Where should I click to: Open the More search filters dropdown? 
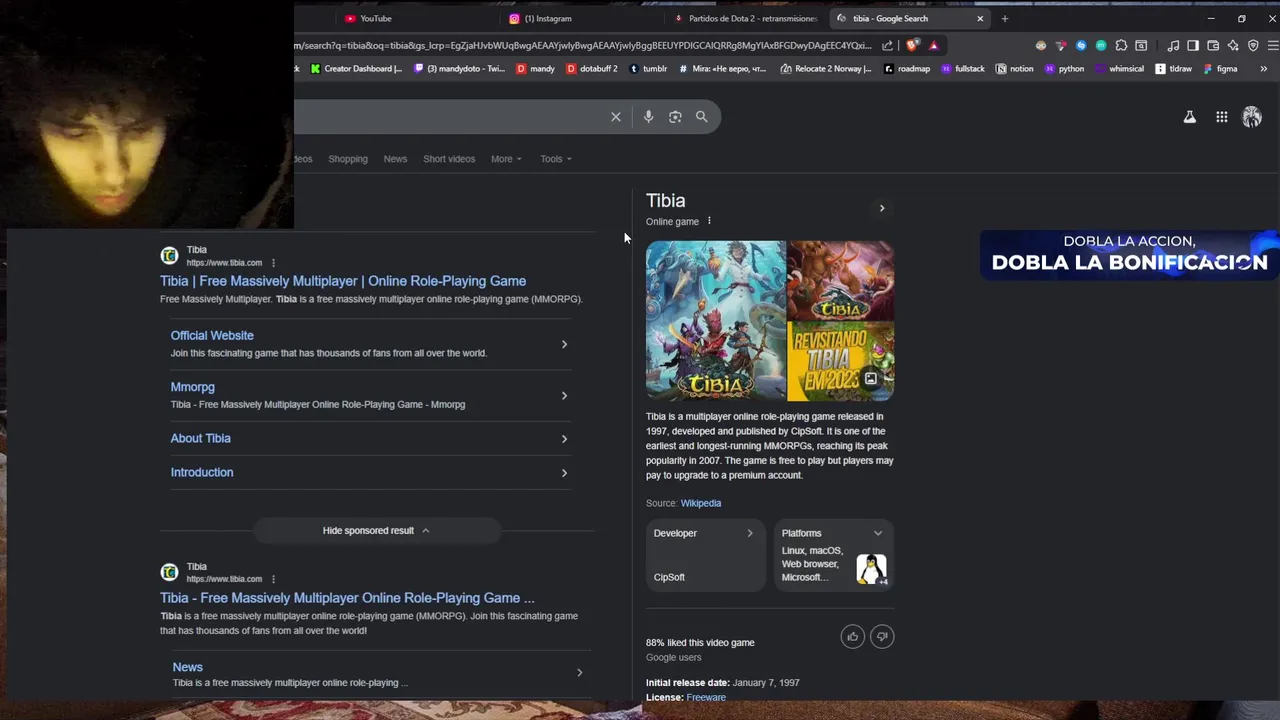[506, 159]
